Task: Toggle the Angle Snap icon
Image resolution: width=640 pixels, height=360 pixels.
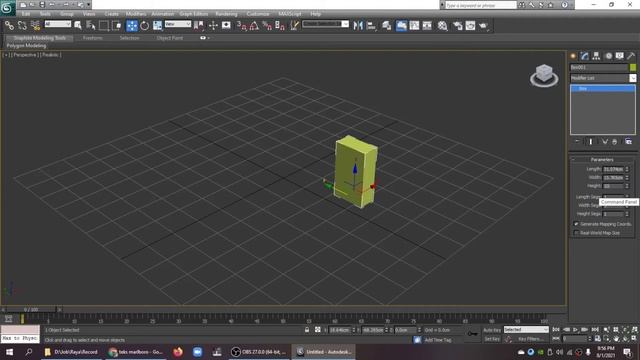Action: [x=254, y=26]
